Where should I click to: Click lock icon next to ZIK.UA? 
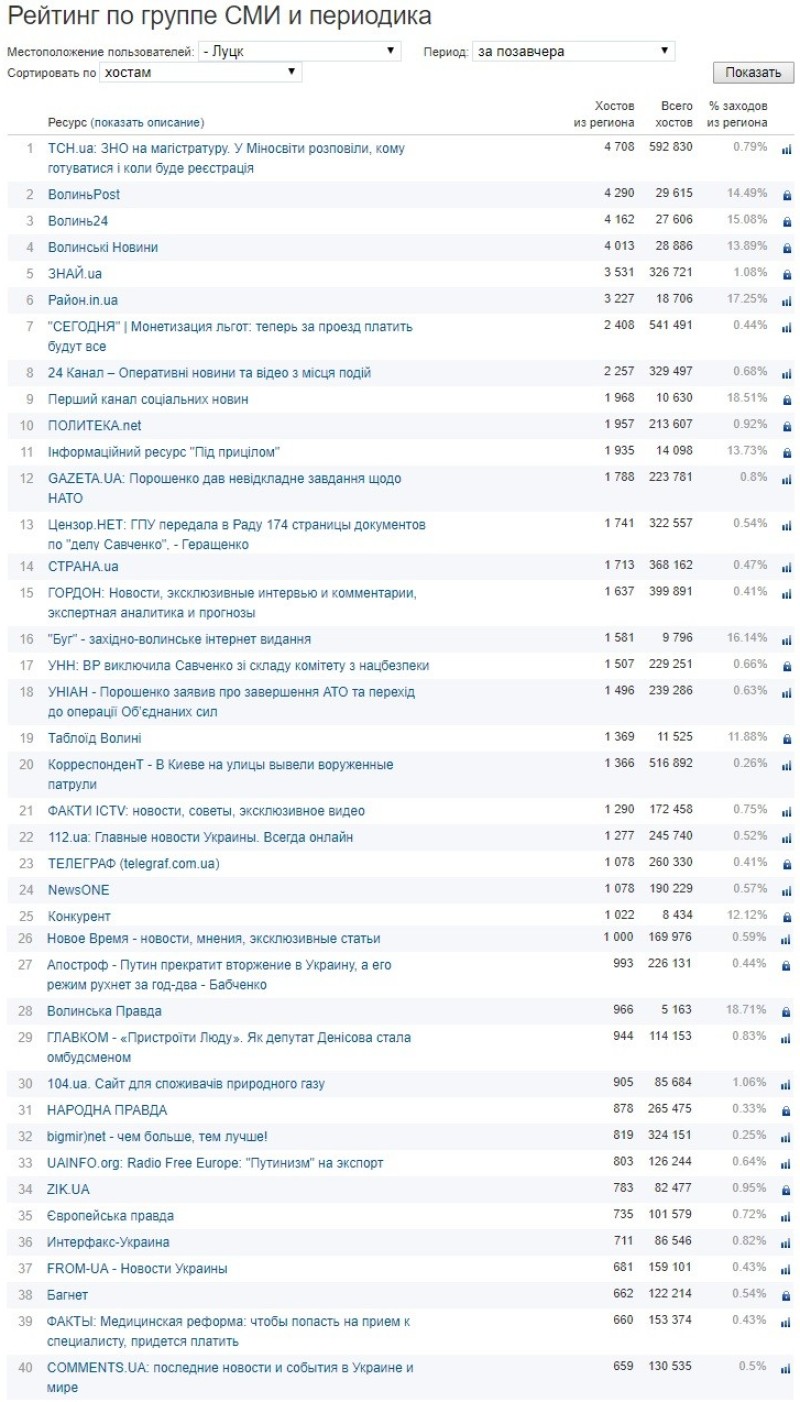pos(786,1190)
